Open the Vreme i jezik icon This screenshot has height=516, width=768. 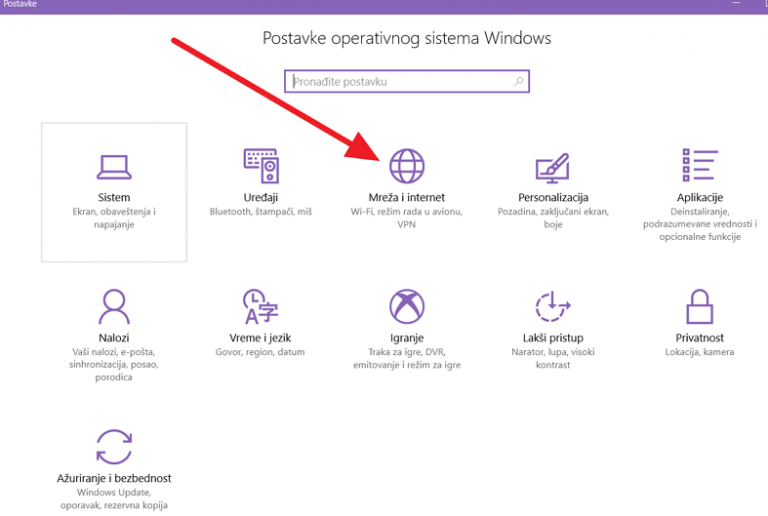tap(260, 306)
